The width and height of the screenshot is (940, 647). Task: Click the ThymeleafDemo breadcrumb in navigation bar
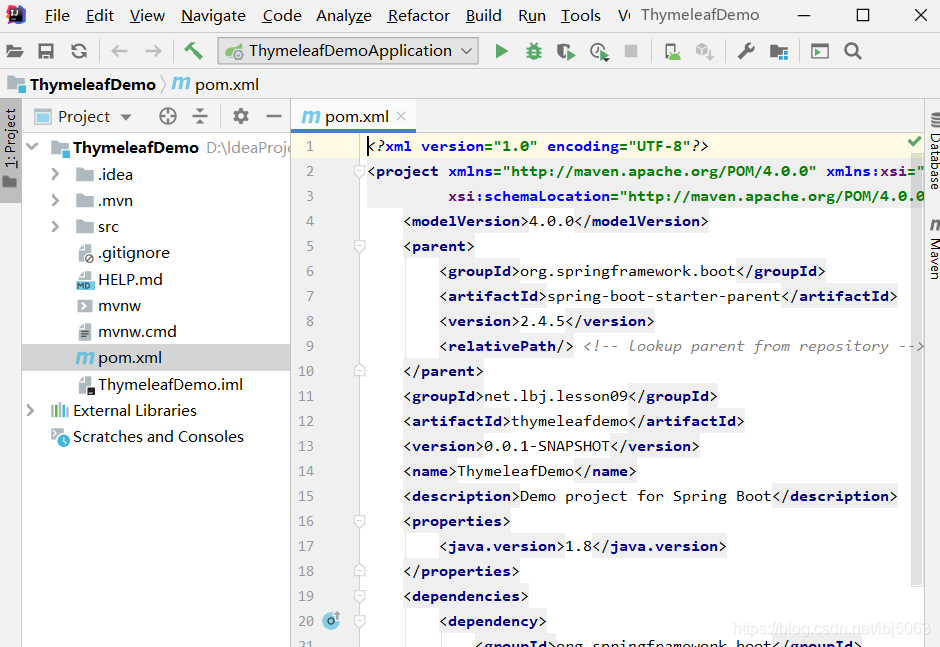pos(82,85)
